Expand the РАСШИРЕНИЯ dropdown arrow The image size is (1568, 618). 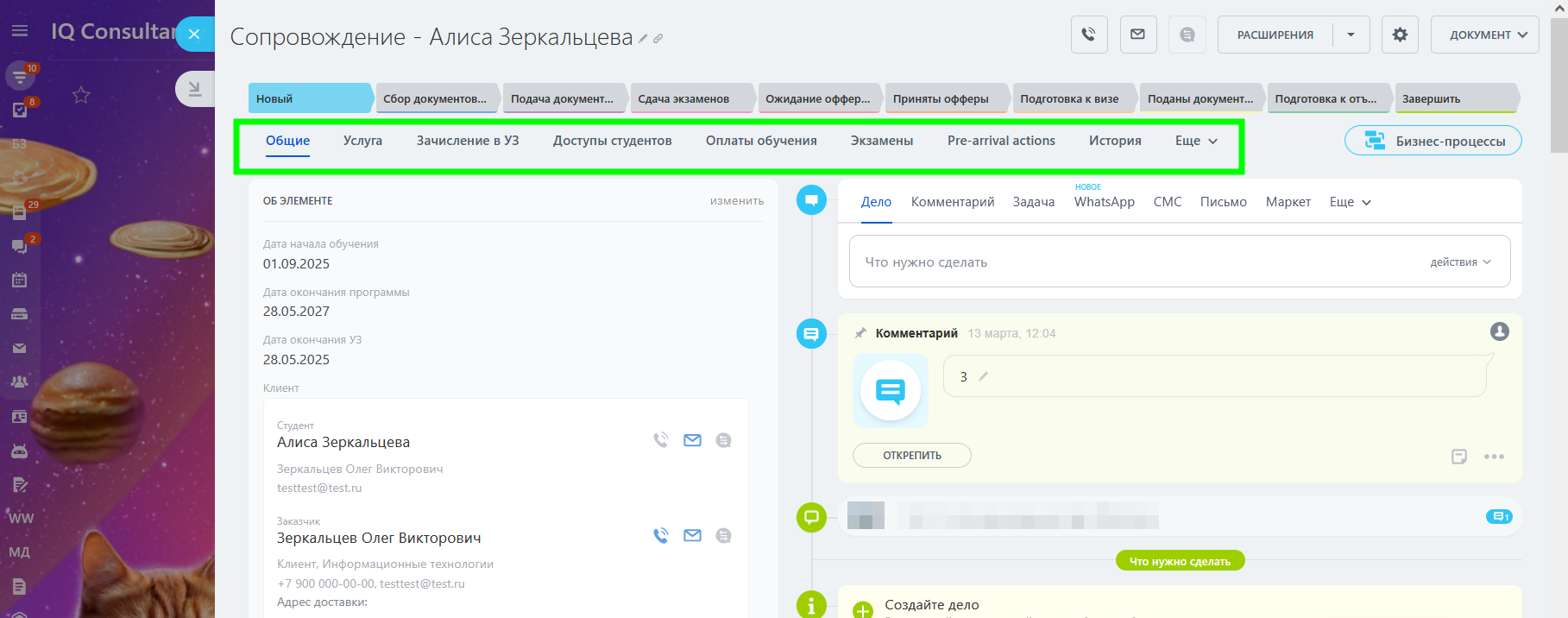(x=1351, y=35)
